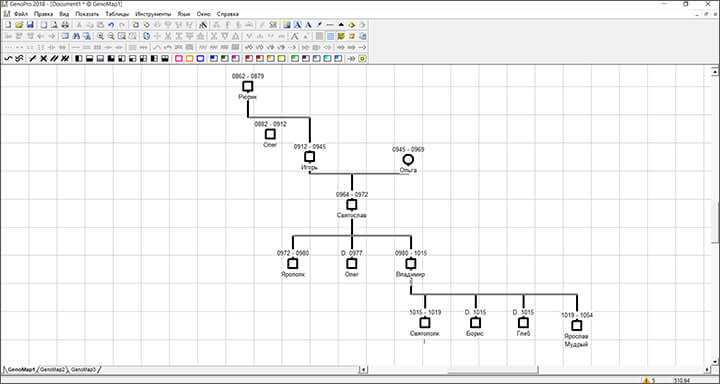720x384 pixels.
Task: Choose the blue outlined square color
Action: pos(200,58)
